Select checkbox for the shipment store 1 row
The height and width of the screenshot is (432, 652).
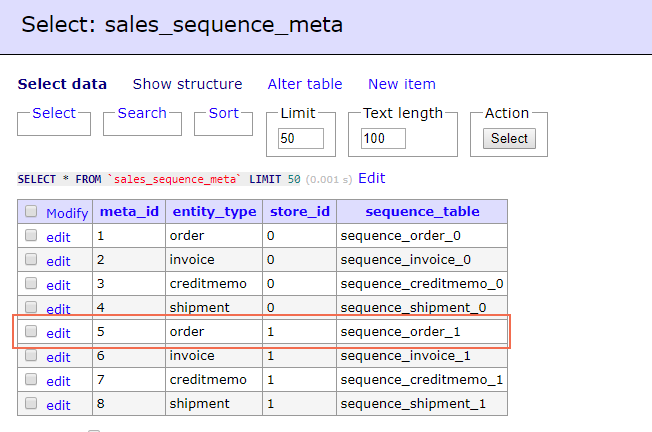(x=31, y=404)
